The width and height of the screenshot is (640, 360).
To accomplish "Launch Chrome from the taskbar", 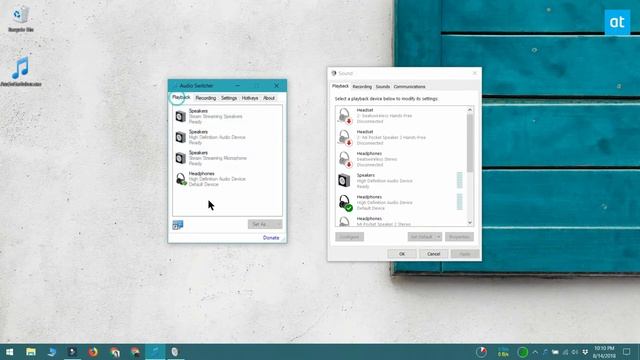I will [x=114, y=352].
